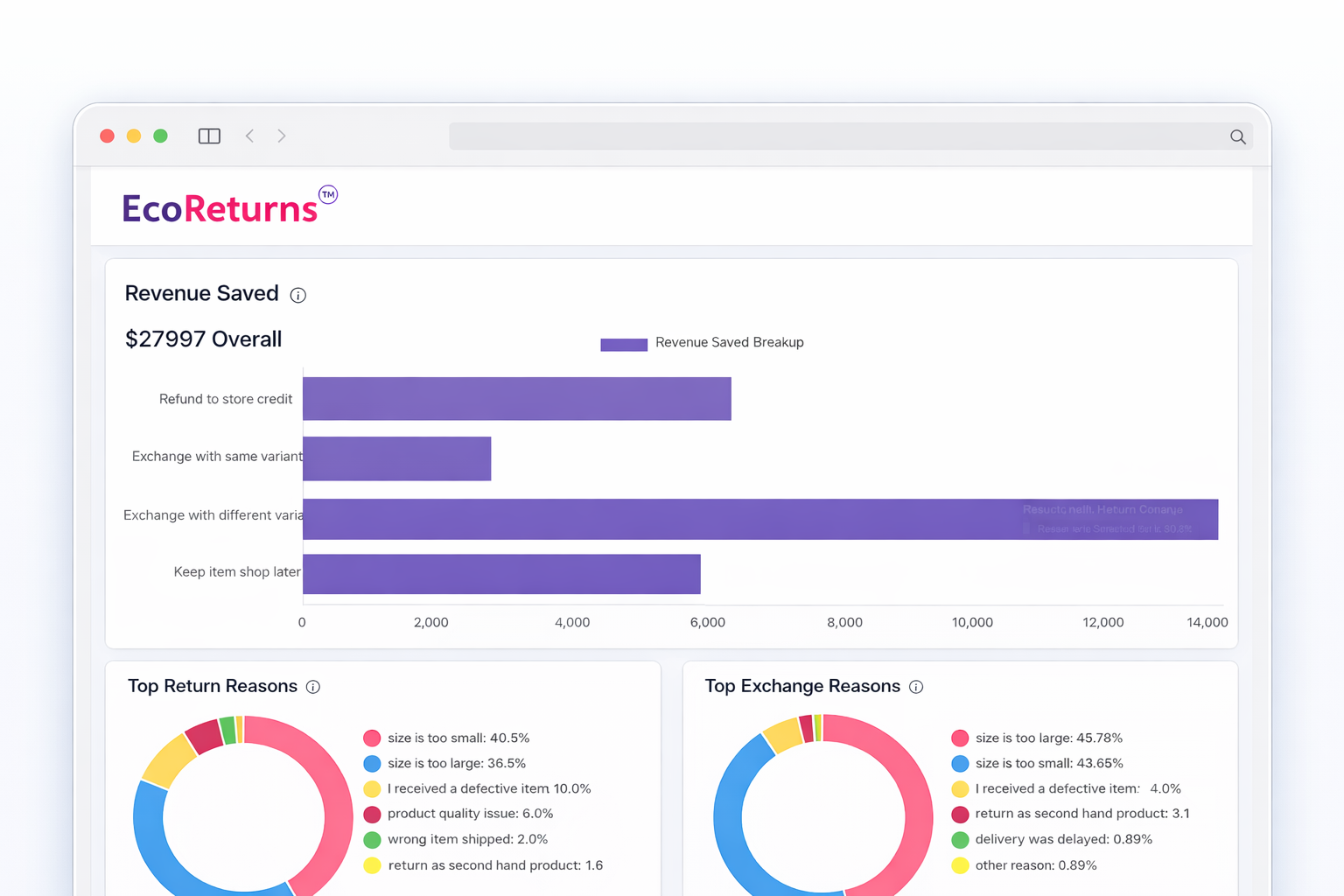Toggle the 'wrong item shipped: 2.0%' legend entry

[467, 839]
